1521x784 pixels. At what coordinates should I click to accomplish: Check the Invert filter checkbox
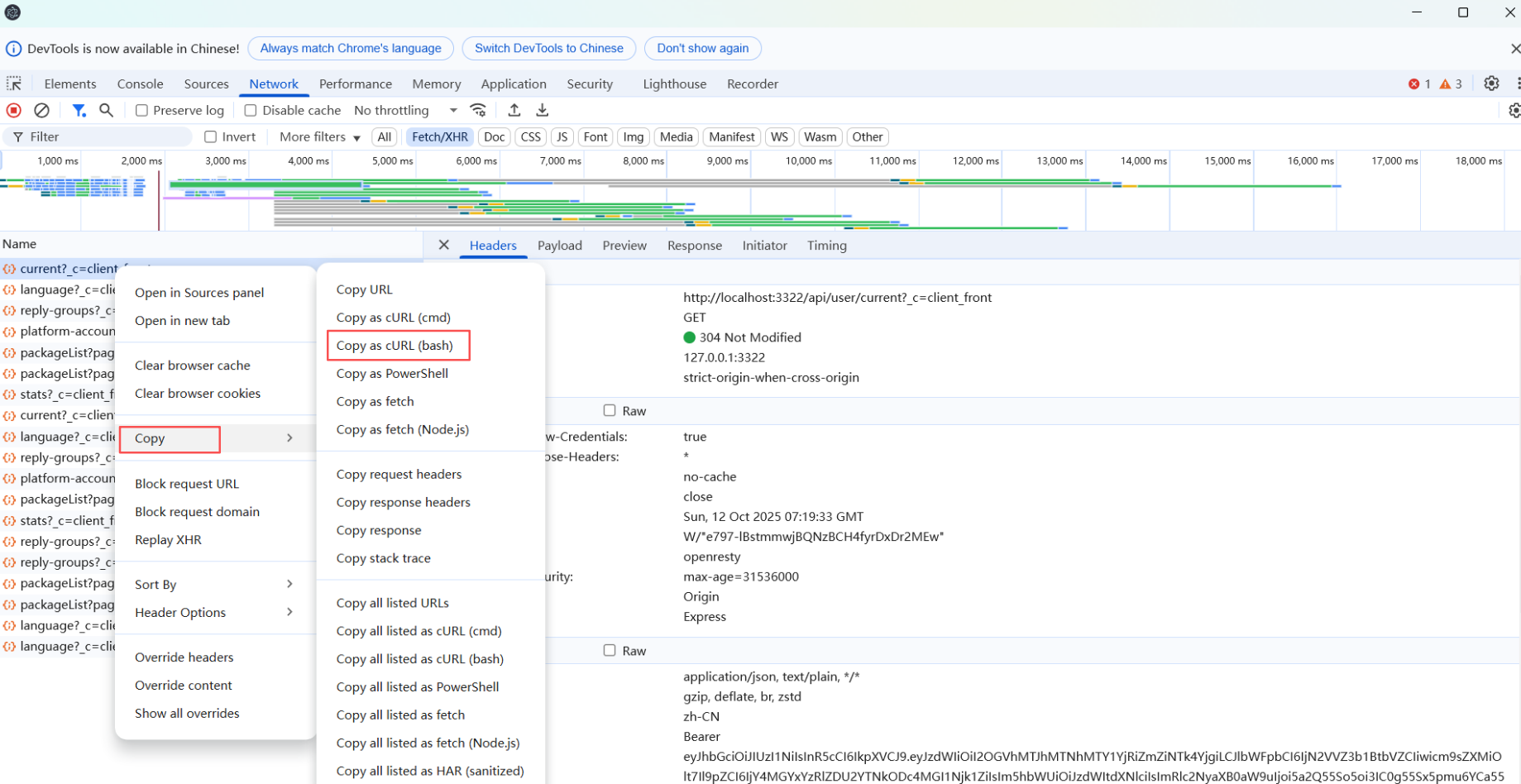click(211, 136)
